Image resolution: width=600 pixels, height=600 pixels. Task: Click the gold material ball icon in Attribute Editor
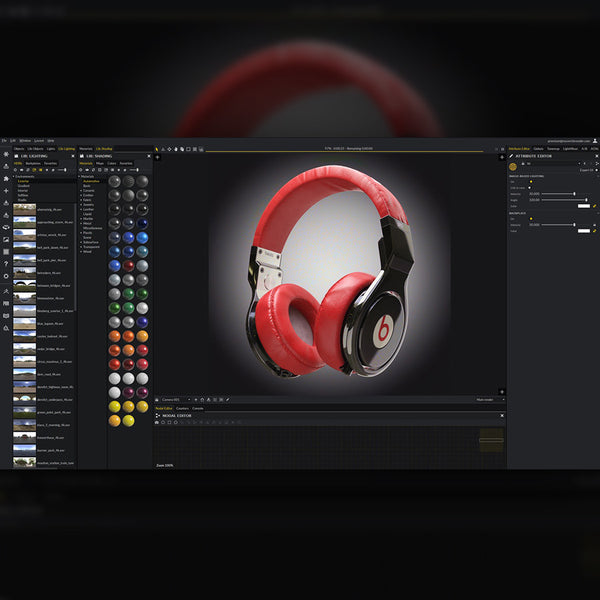click(513, 166)
